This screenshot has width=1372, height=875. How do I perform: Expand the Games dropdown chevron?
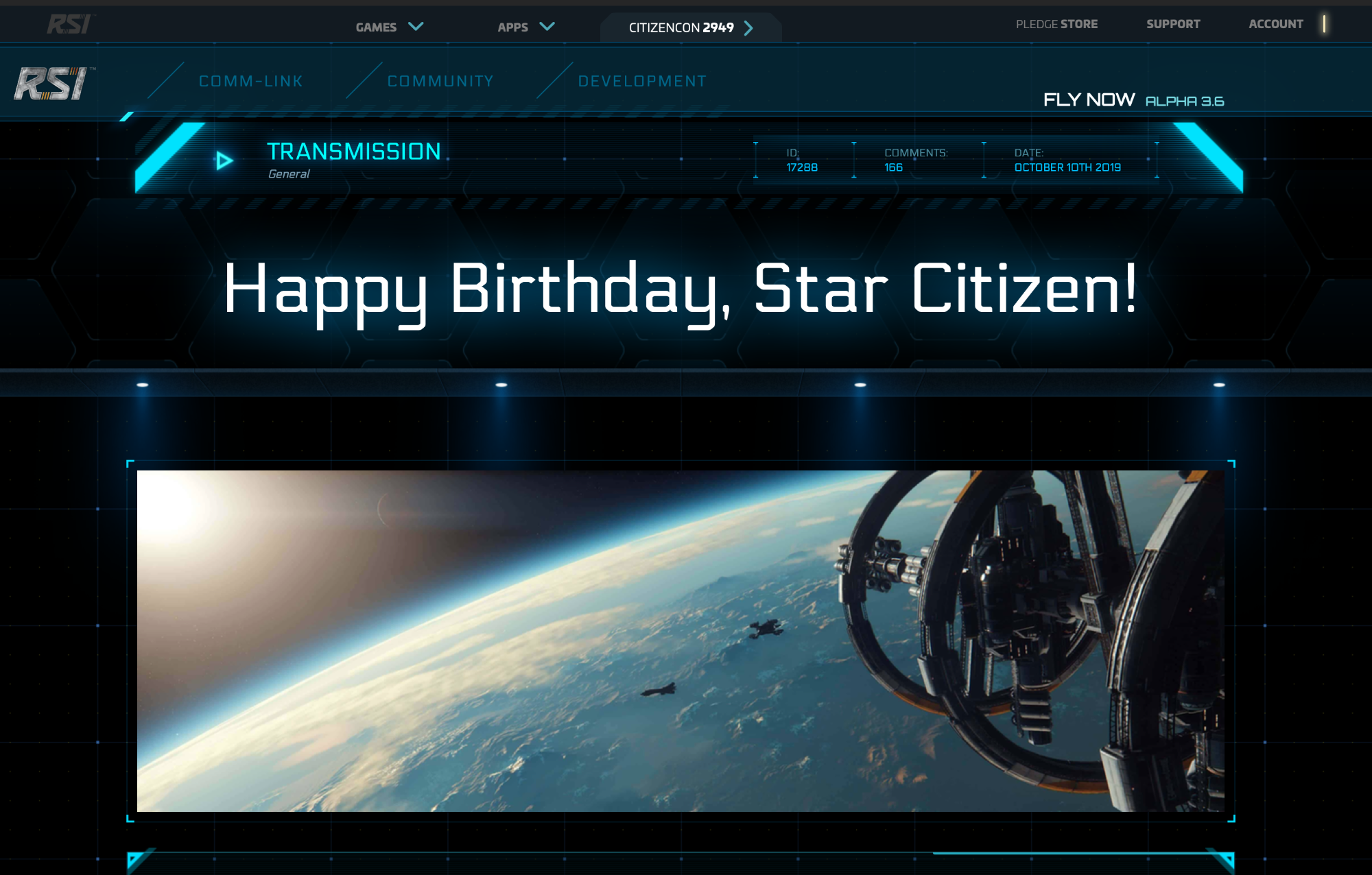pyautogui.click(x=416, y=27)
